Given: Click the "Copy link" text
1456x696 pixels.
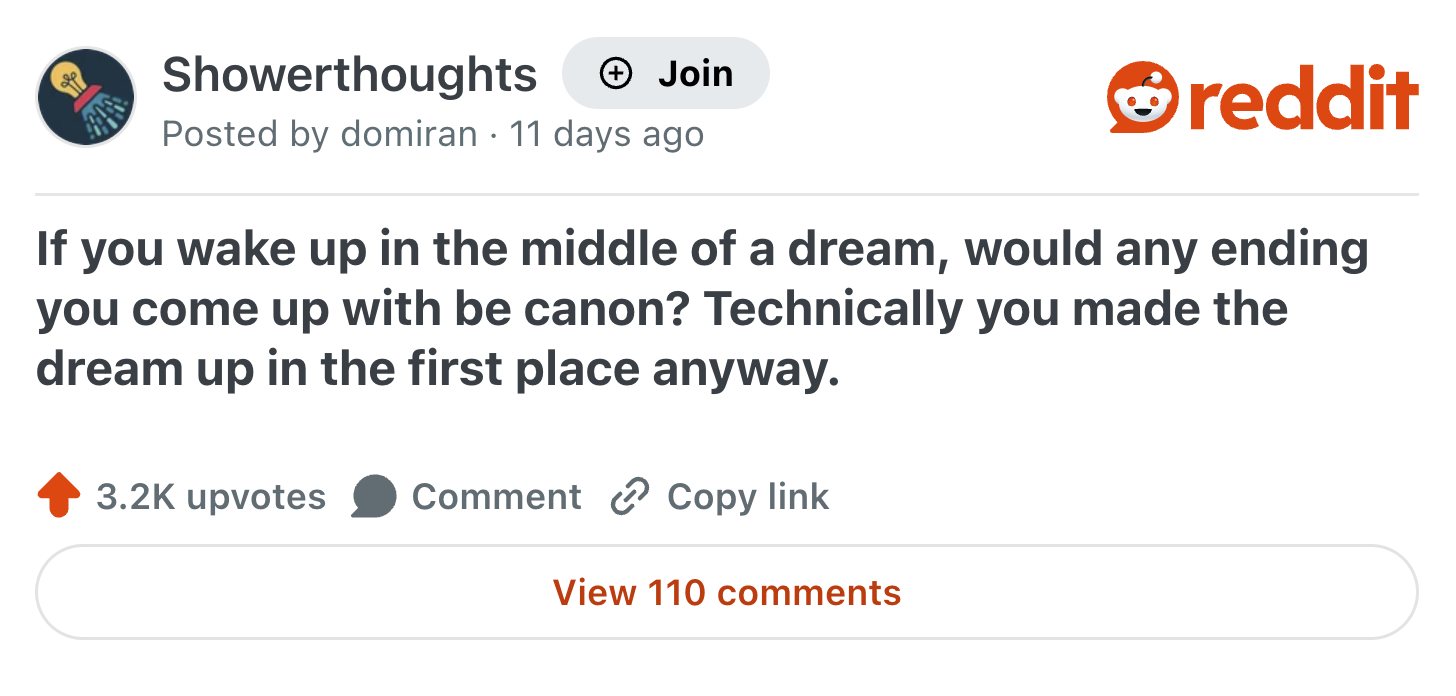Looking at the screenshot, I should click(x=748, y=497).
